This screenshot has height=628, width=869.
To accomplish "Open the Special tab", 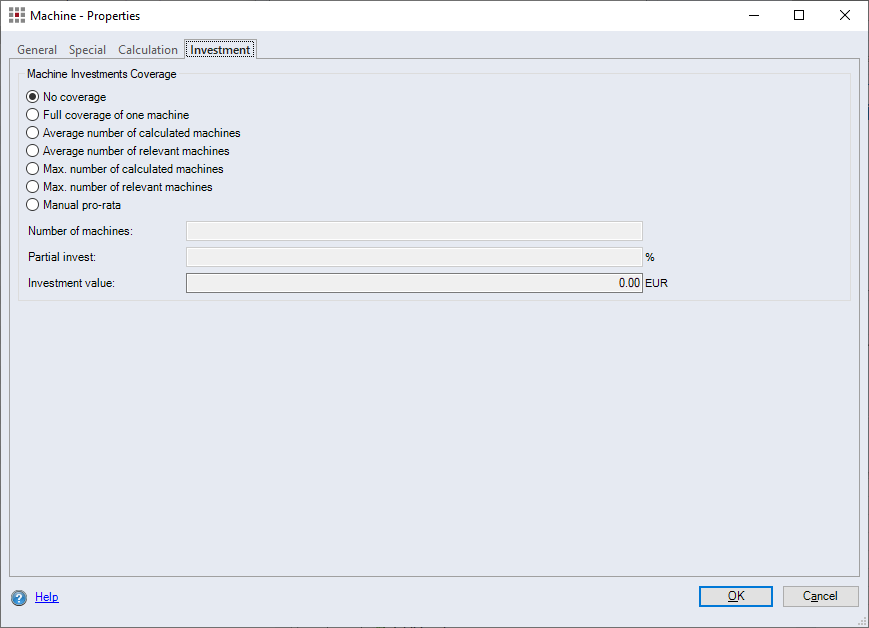I will [x=87, y=50].
